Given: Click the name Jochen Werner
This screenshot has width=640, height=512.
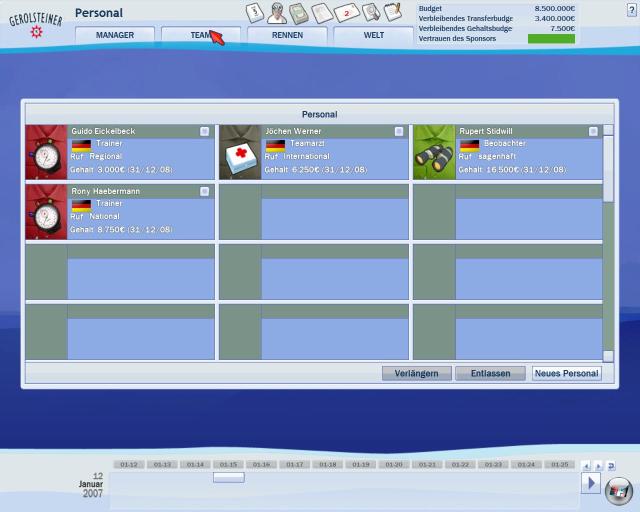Looking at the screenshot, I should pyautogui.click(x=293, y=131).
